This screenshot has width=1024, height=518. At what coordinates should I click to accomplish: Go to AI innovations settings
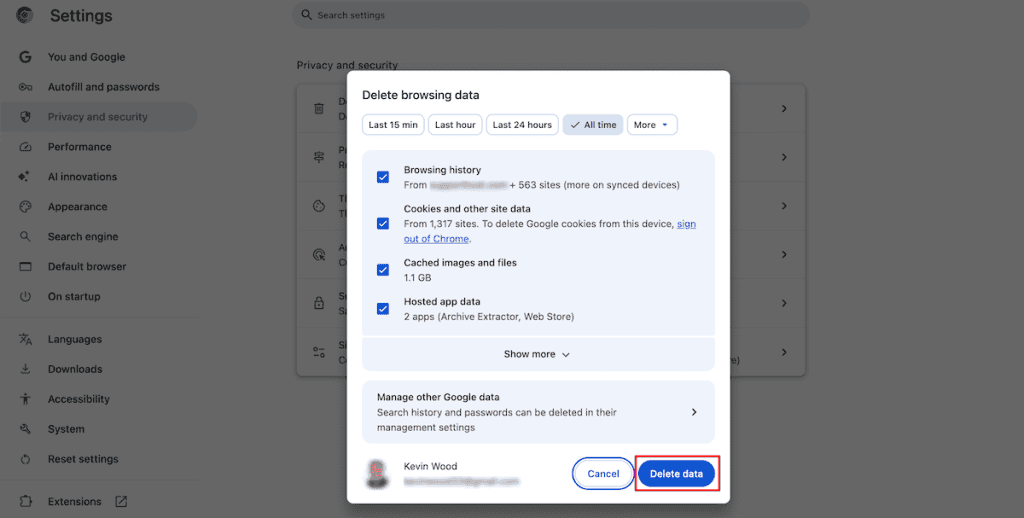point(99,176)
